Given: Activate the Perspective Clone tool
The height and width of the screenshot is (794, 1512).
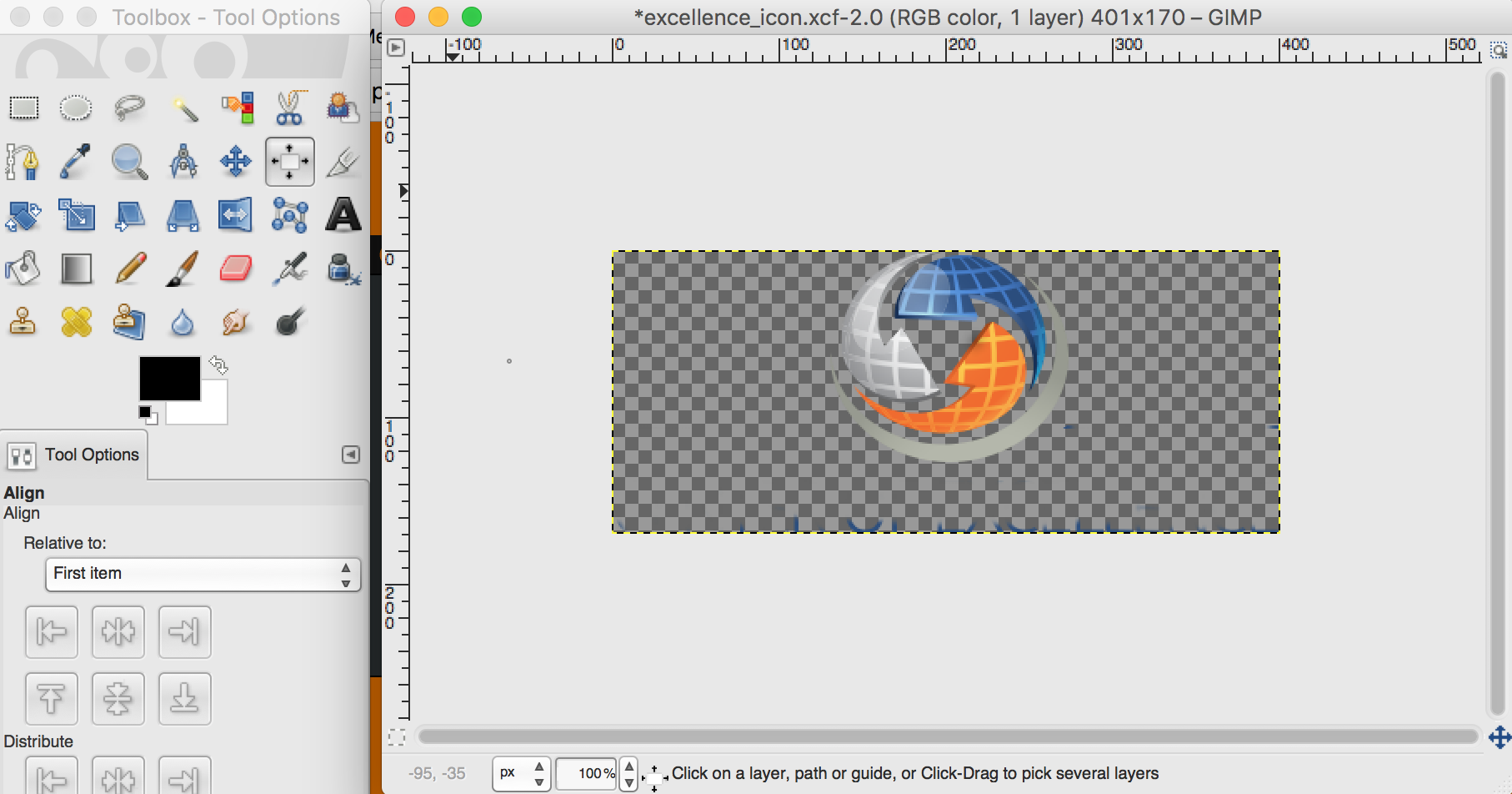Looking at the screenshot, I should click(129, 322).
